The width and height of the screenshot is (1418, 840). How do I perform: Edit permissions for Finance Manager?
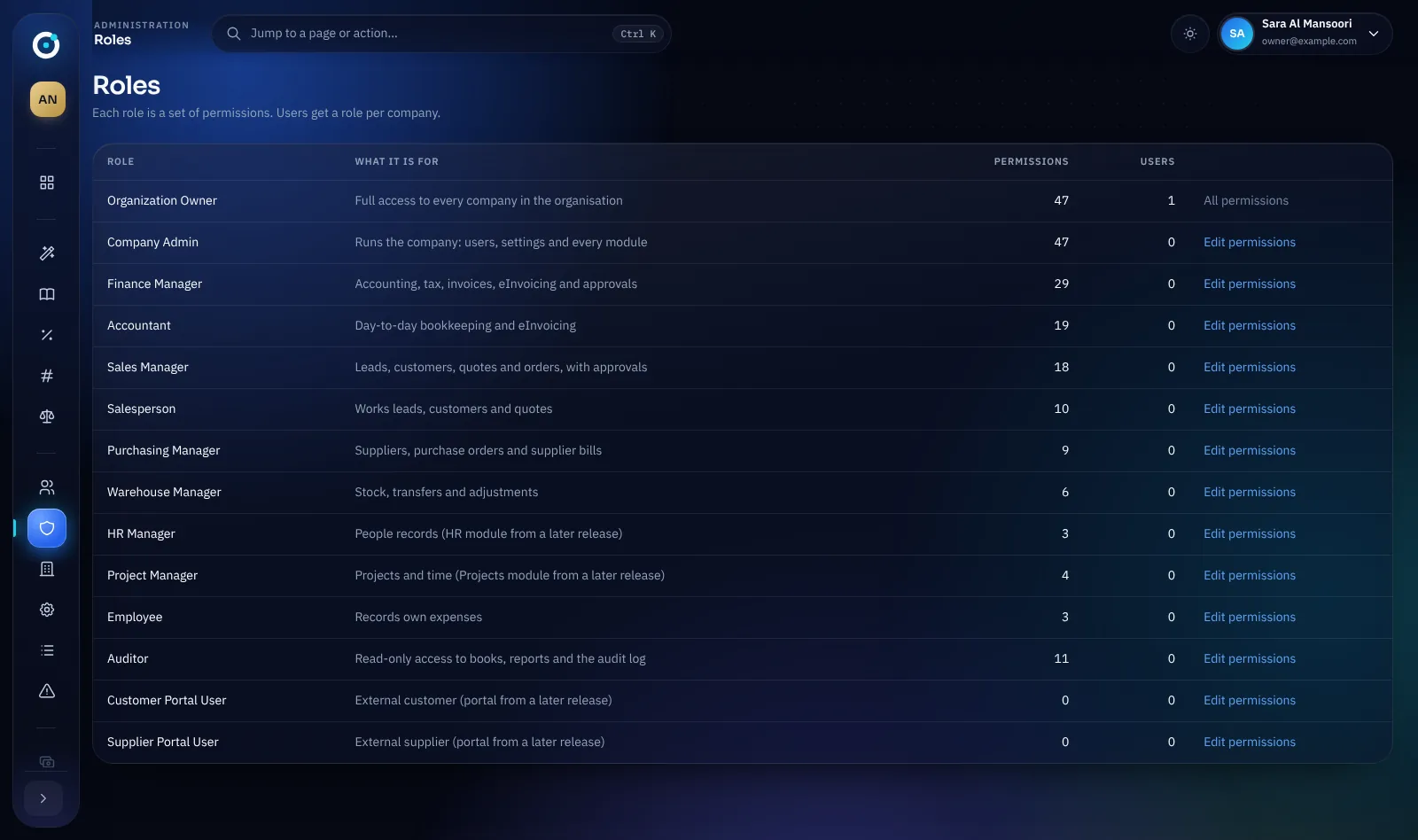pyautogui.click(x=1250, y=284)
